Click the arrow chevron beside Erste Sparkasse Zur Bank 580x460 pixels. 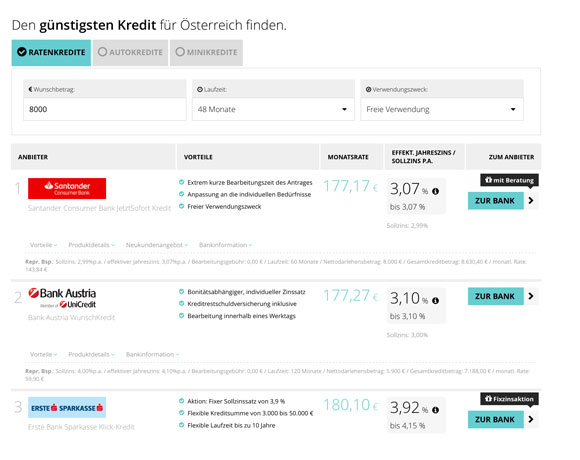pos(531,419)
